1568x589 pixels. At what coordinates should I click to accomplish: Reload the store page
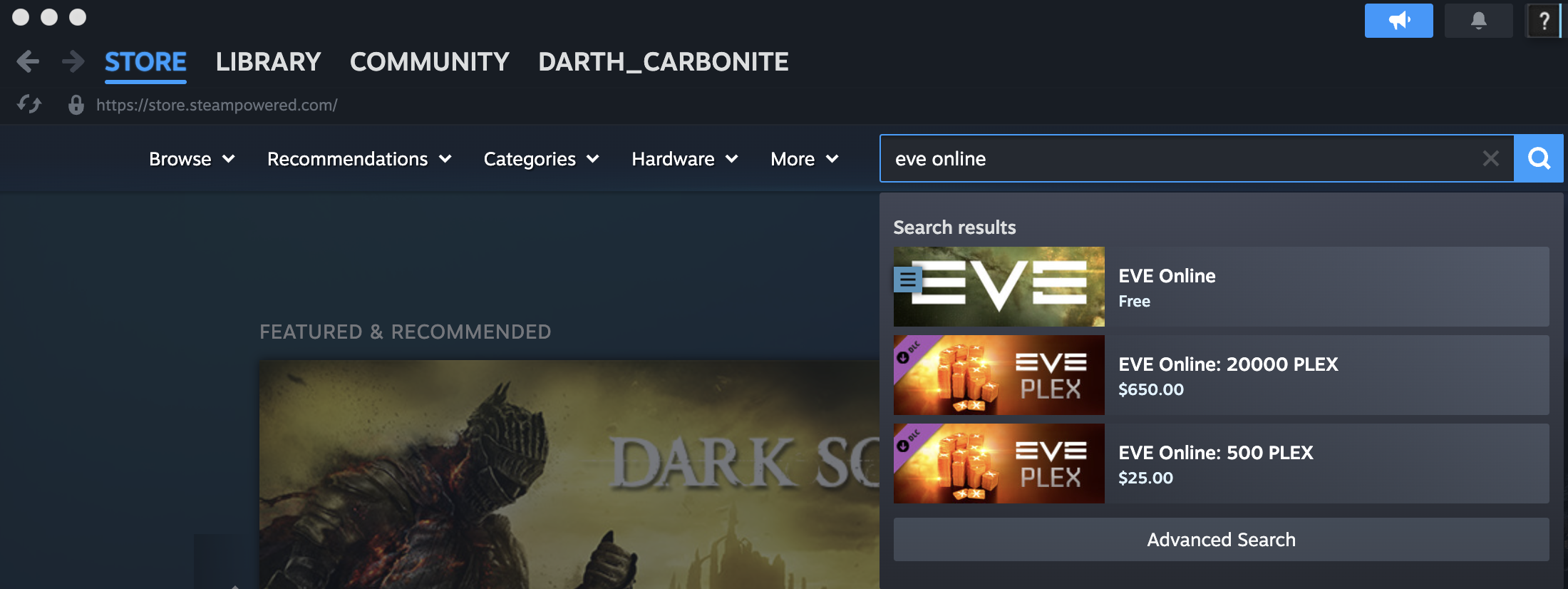[29, 105]
